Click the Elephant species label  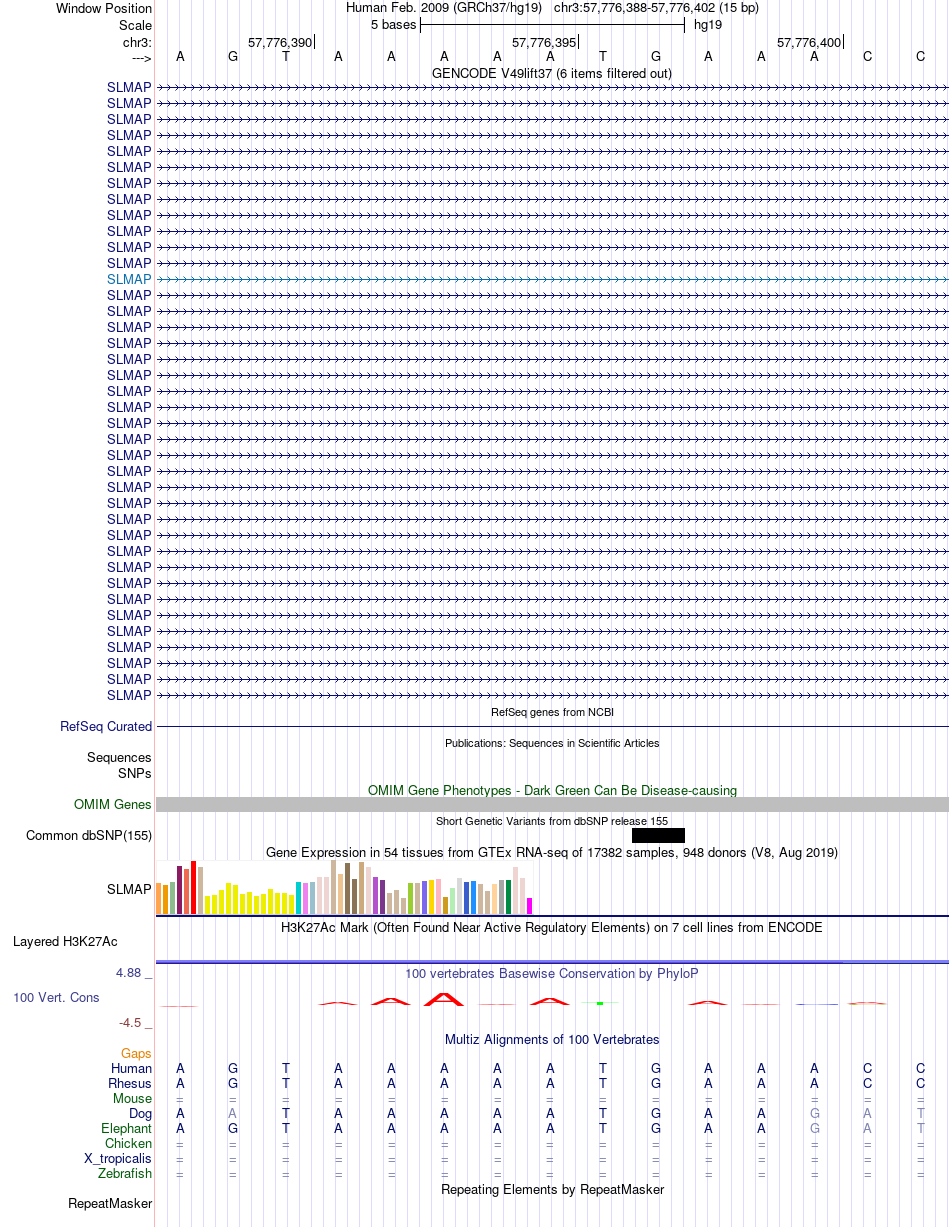(x=126, y=1128)
